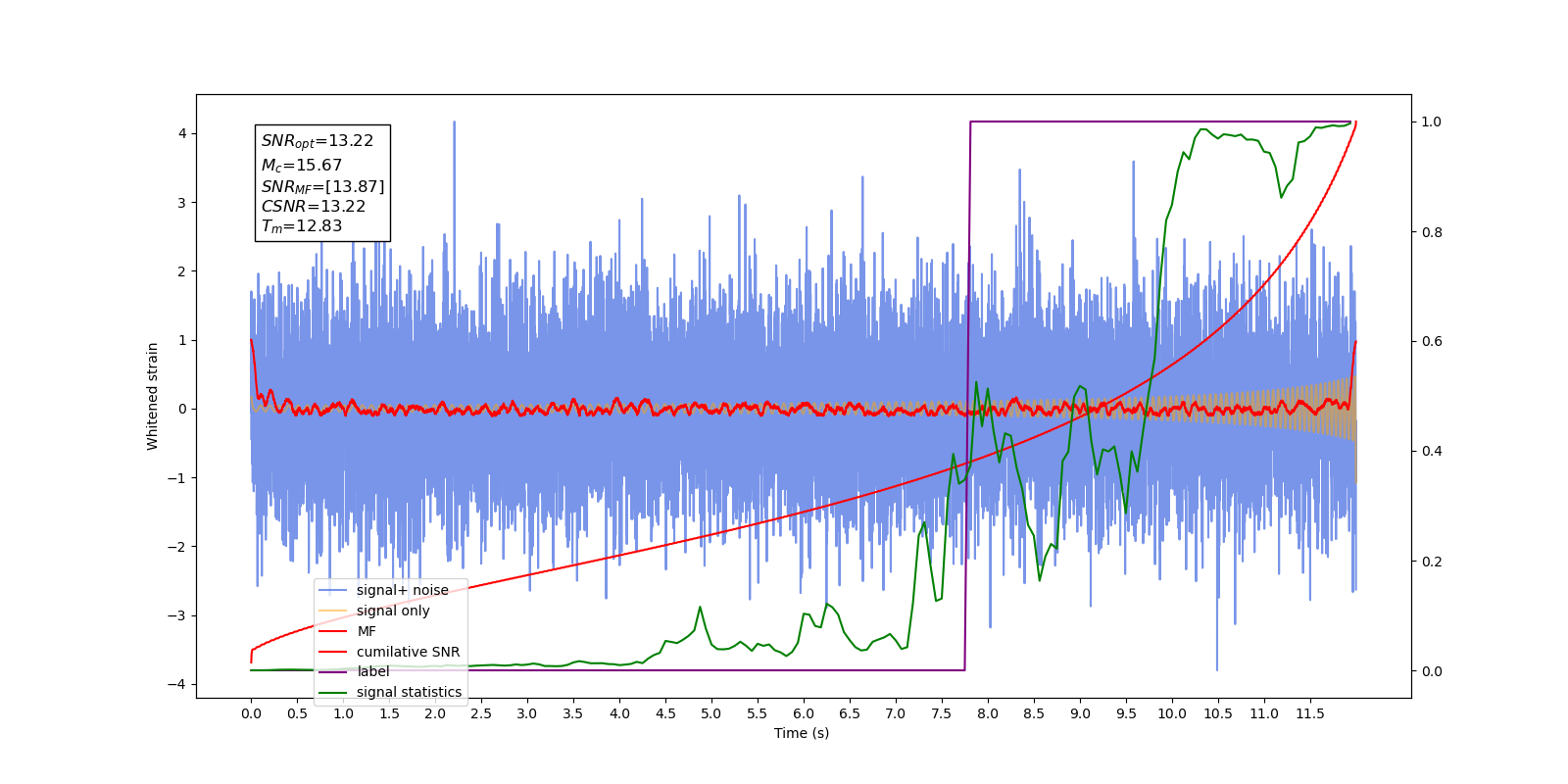Click the 3 tick on the strain axis
This screenshot has width=1568, height=784.
point(181,203)
